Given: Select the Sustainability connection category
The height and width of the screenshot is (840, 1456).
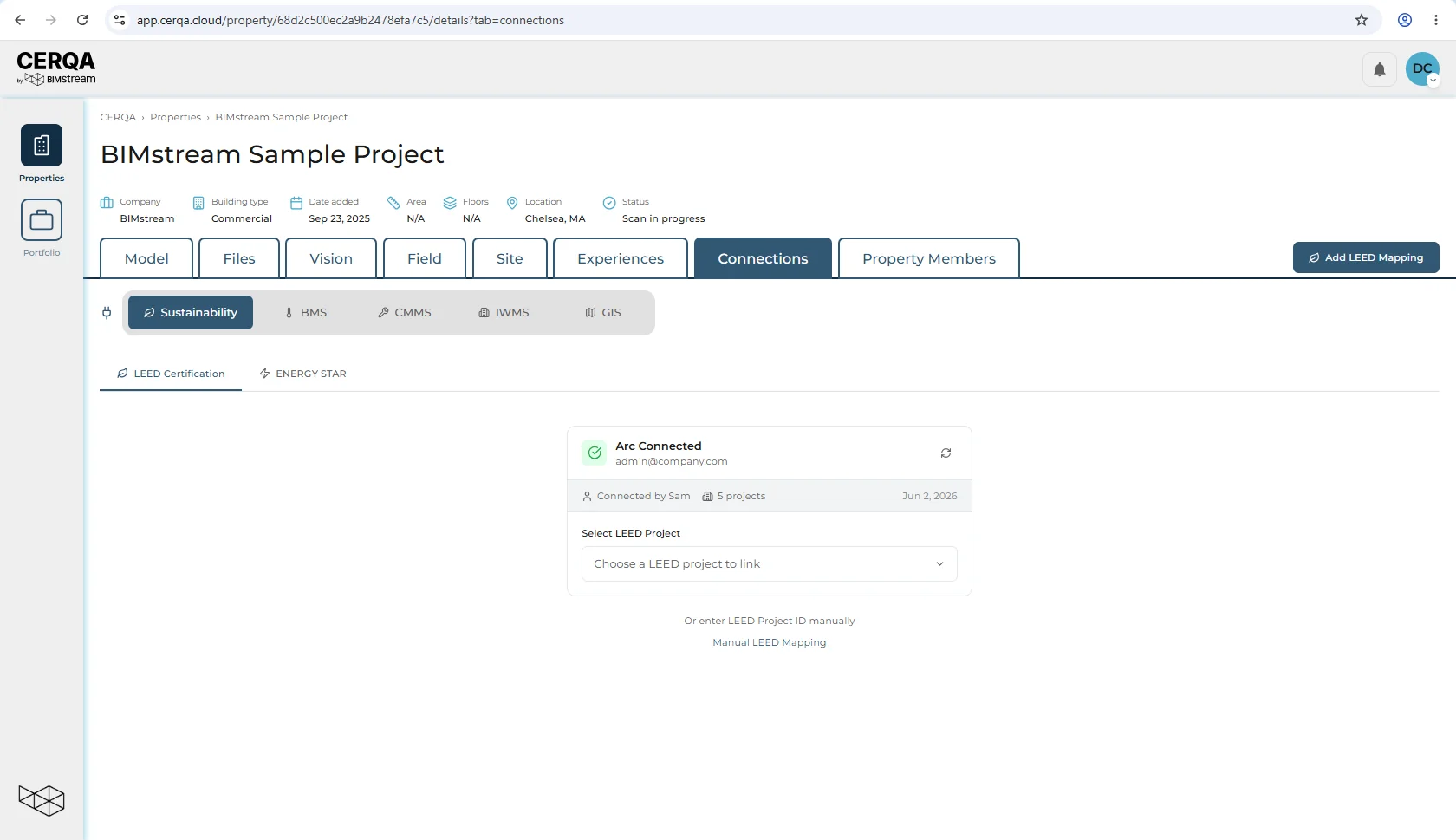Looking at the screenshot, I should [x=191, y=313].
